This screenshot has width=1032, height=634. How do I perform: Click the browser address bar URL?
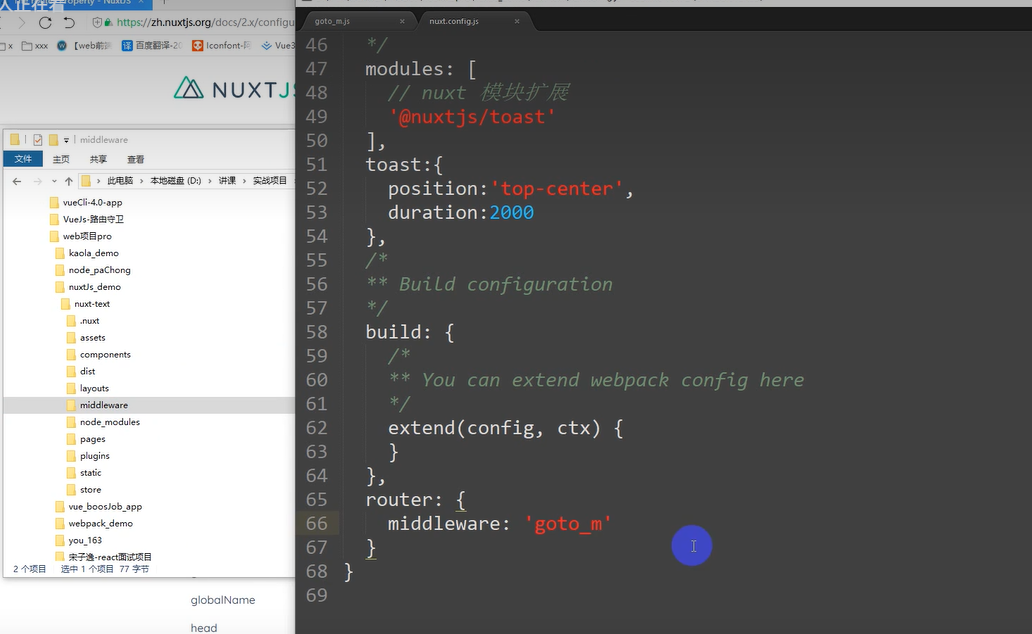pos(200,22)
